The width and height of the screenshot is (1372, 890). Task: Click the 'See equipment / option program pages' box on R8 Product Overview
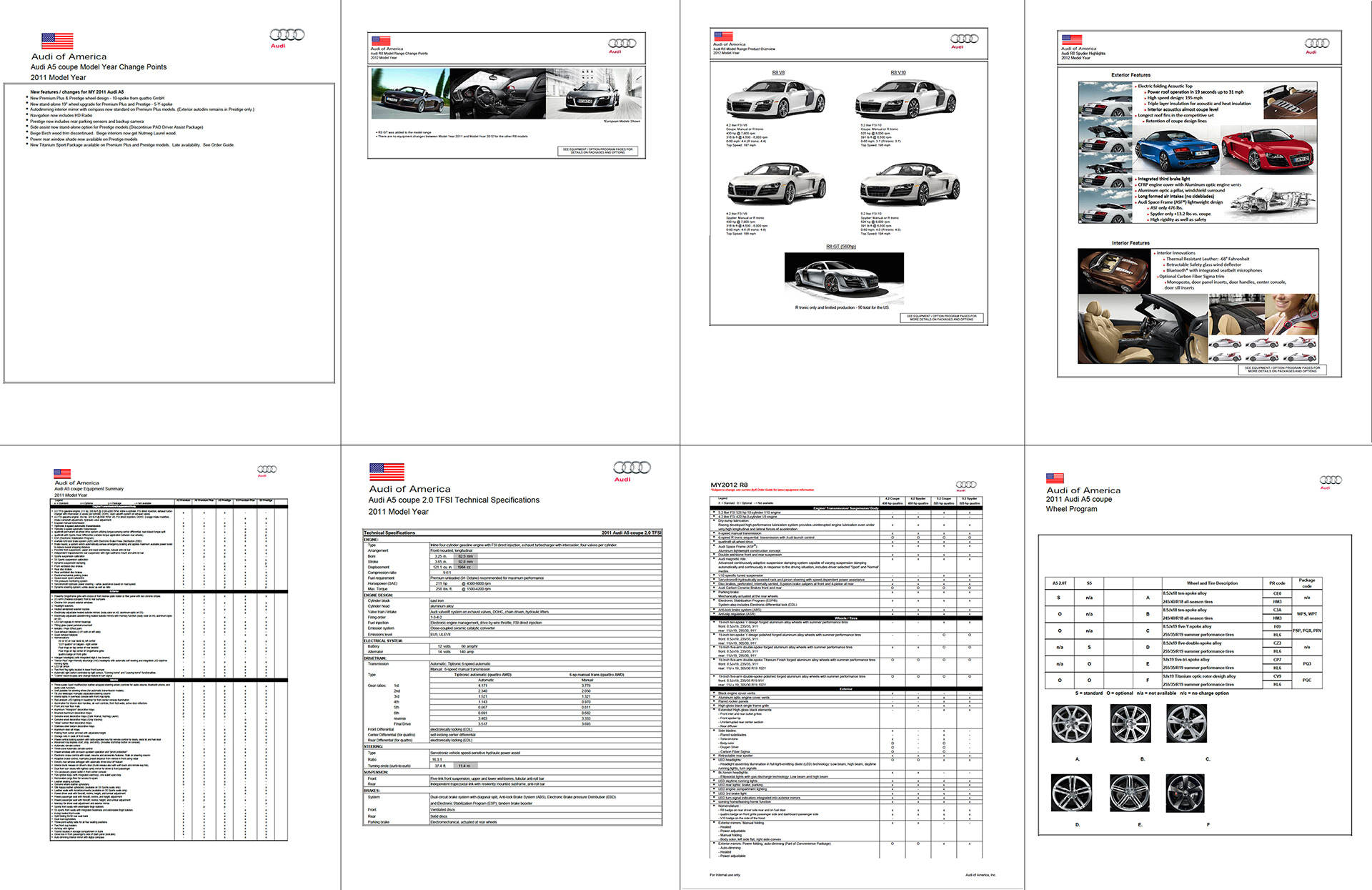[942, 317]
